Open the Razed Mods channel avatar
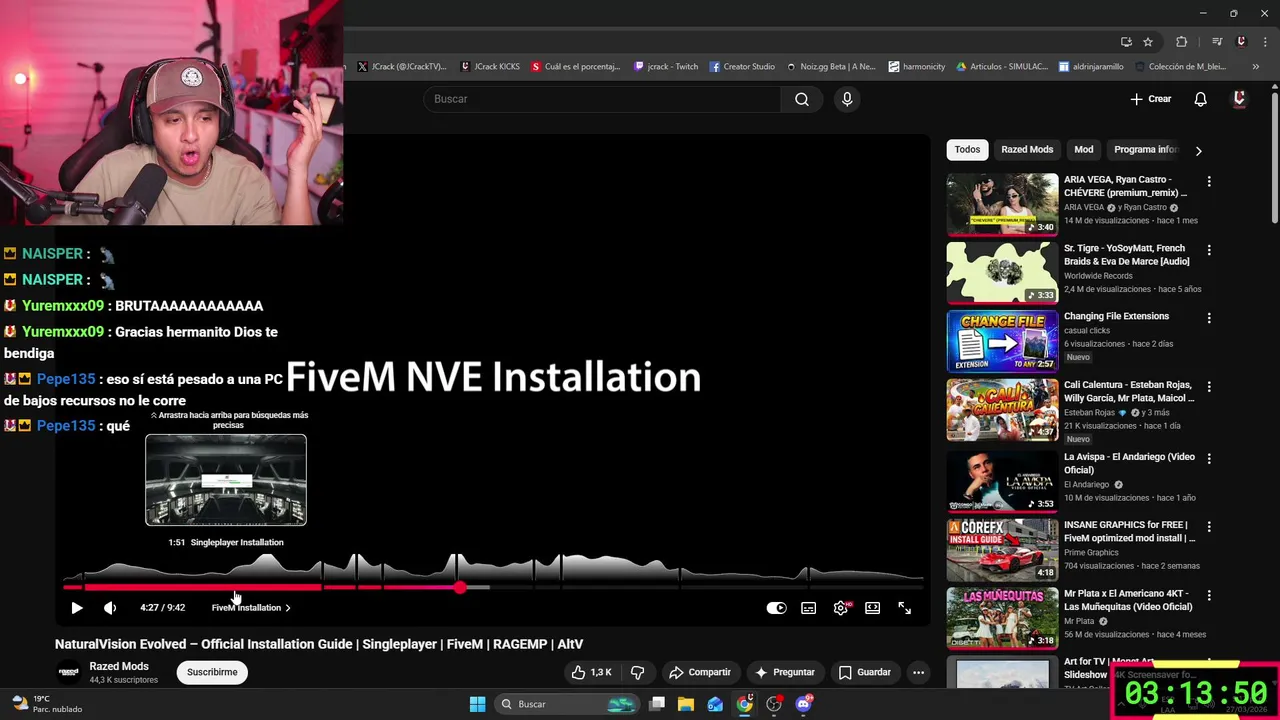 (68, 672)
